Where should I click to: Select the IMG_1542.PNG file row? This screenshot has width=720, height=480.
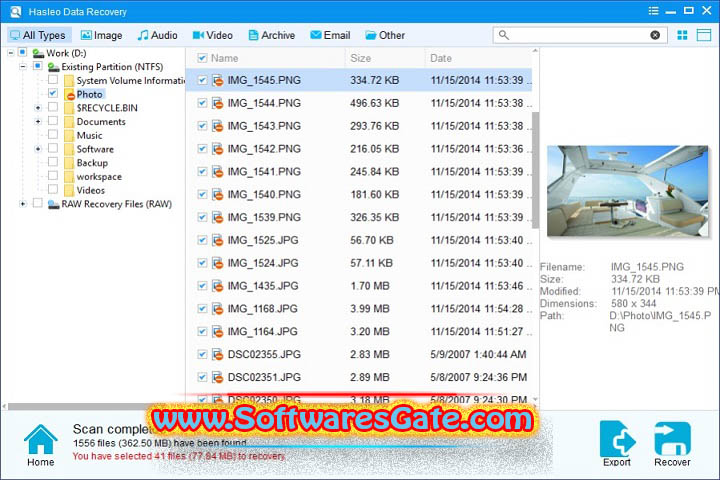tap(359, 149)
